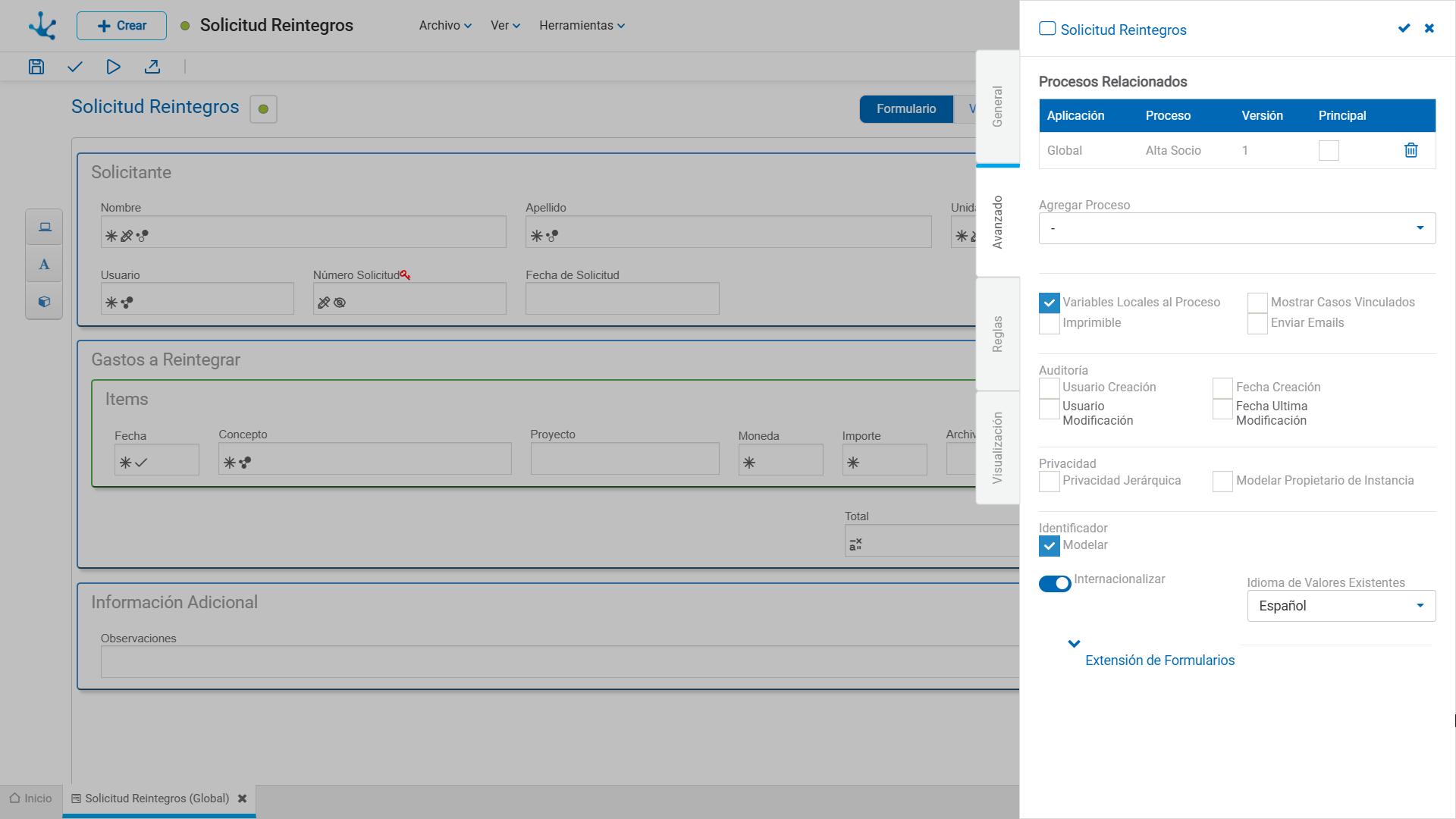Image resolution: width=1456 pixels, height=819 pixels.
Task: Check the Privacidad Jerárquica option
Action: coord(1049,482)
